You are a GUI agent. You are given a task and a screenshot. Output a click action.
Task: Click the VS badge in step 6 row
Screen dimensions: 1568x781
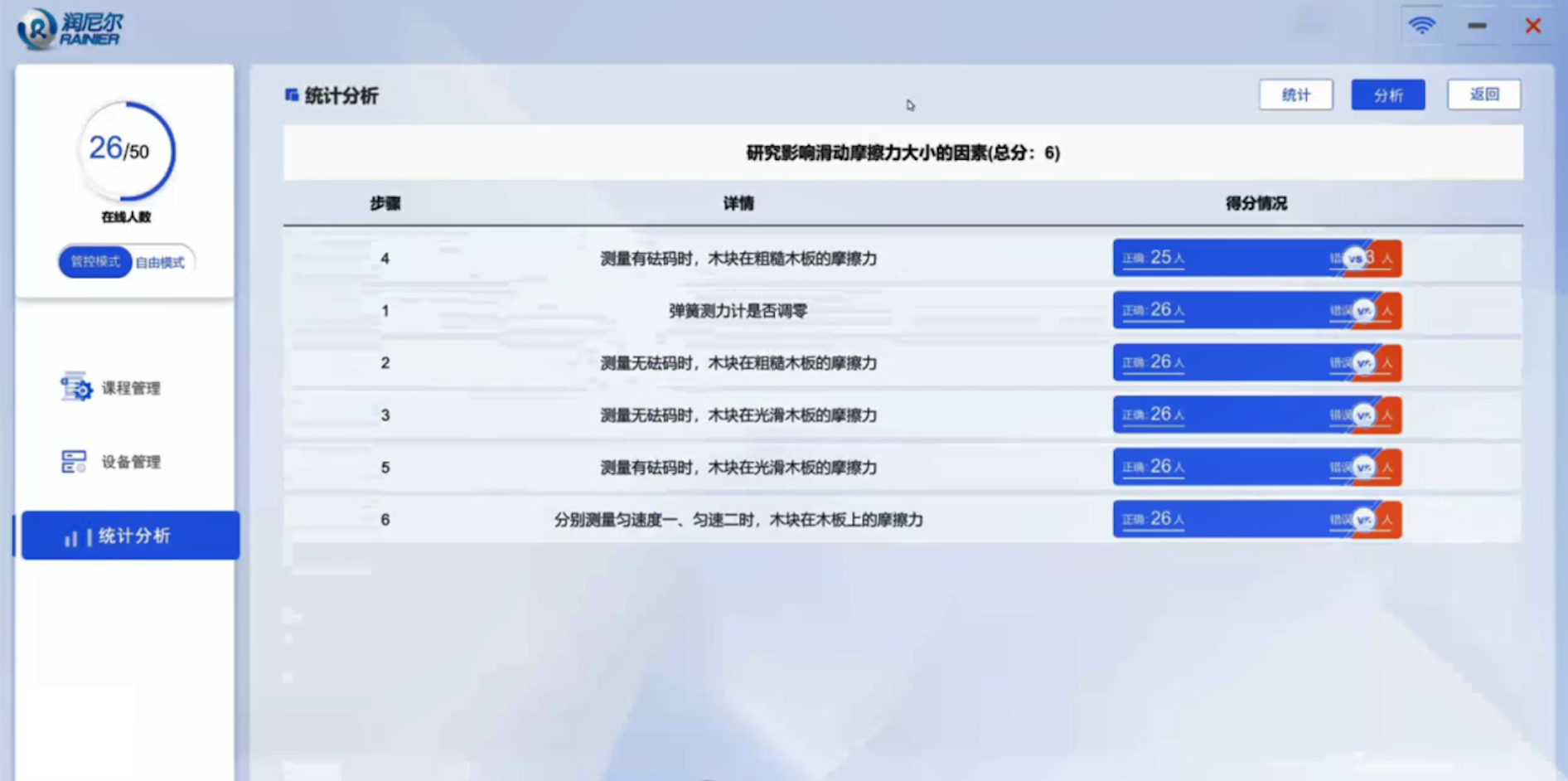1363,520
